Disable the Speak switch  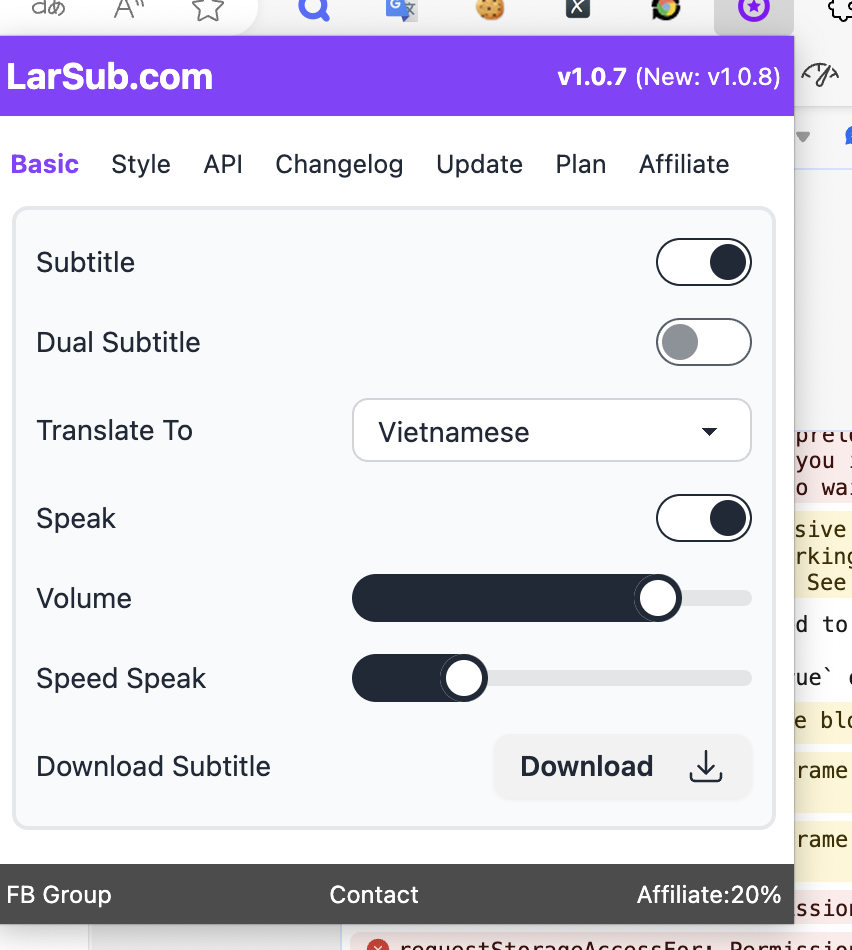click(704, 518)
